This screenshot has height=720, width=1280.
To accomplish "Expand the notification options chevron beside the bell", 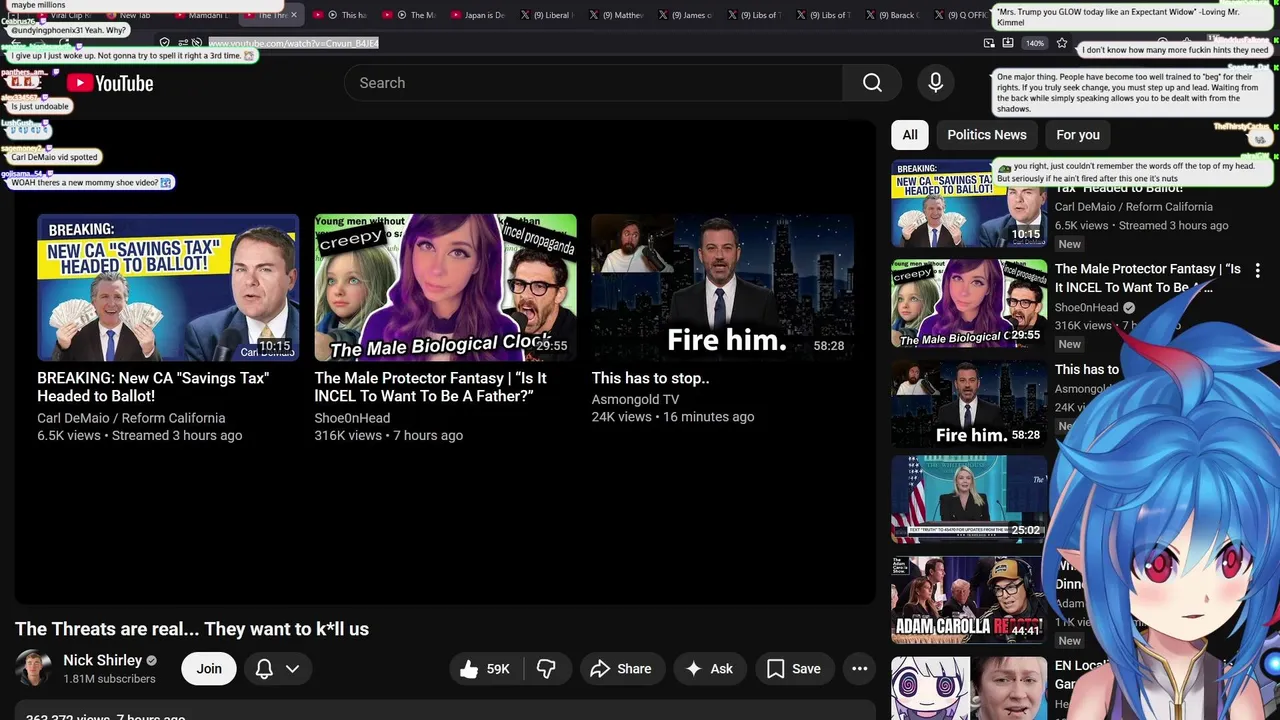I will [x=292, y=669].
